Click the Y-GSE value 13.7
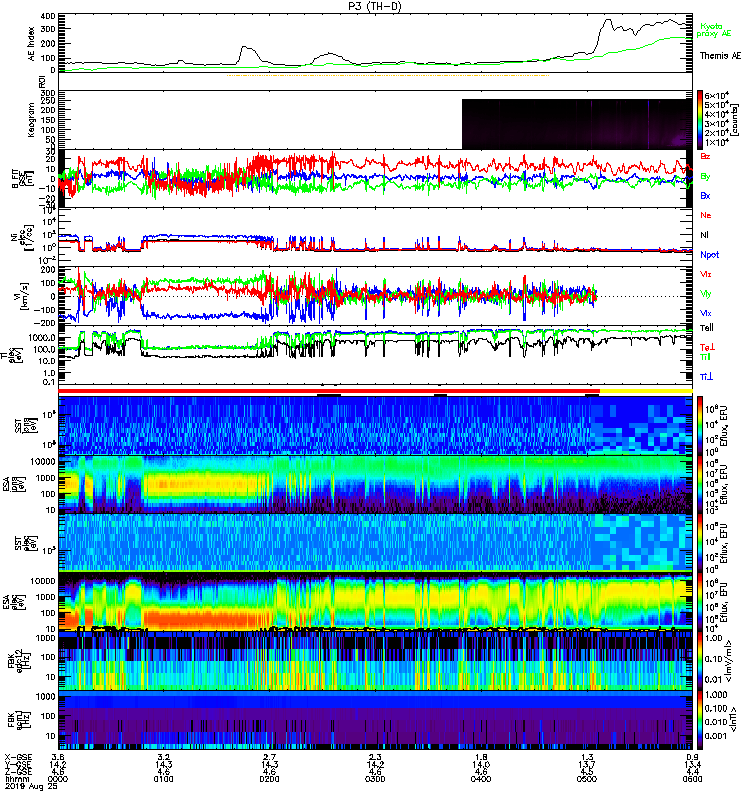Image resolution: width=750 pixels, height=800 pixels. (x=587, y=765)
